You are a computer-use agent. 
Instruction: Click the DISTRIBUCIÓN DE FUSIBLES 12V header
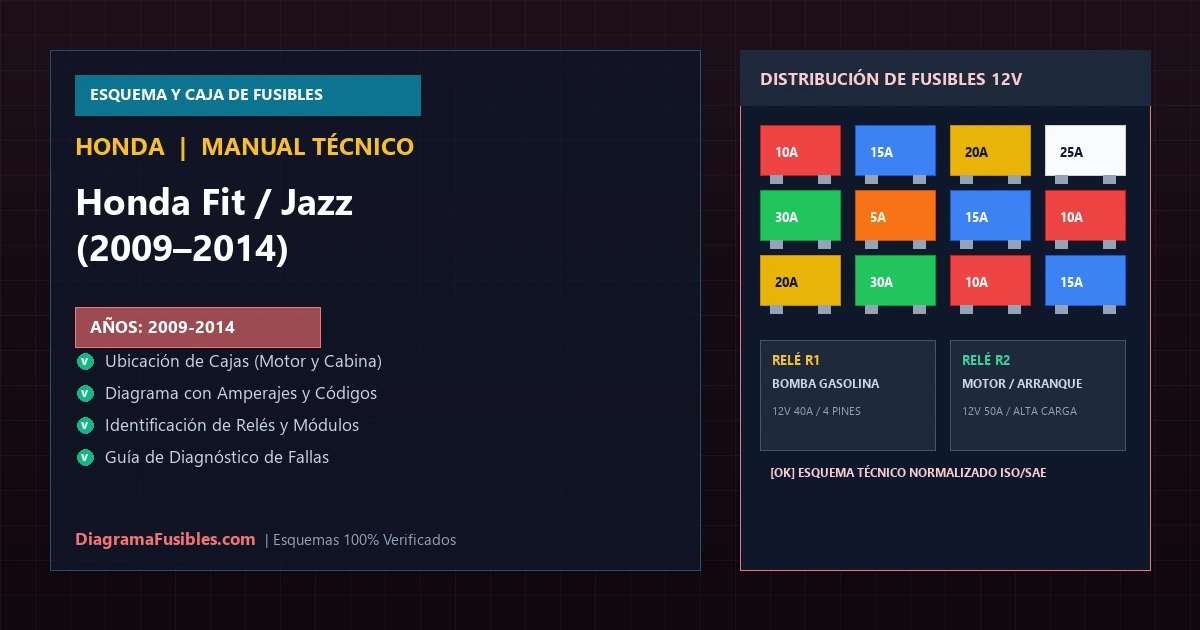(945, 78)
